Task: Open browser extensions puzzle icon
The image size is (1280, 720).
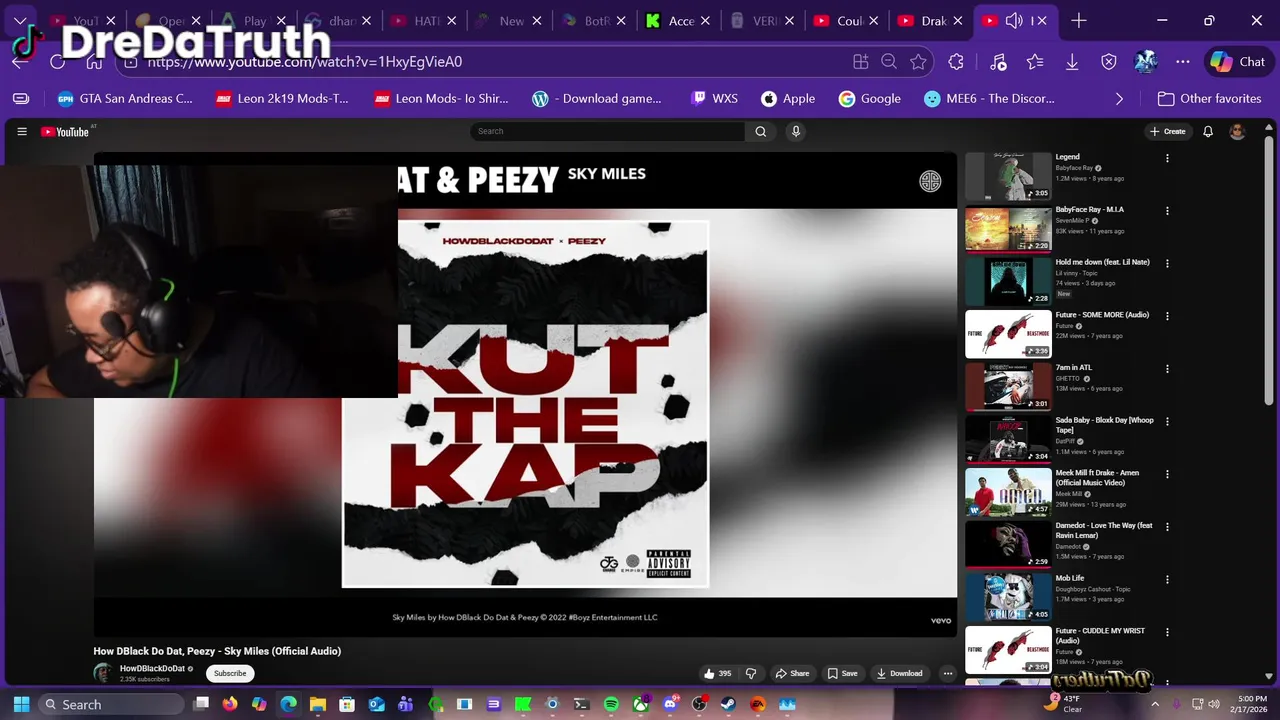Action: tap(956, 62)
